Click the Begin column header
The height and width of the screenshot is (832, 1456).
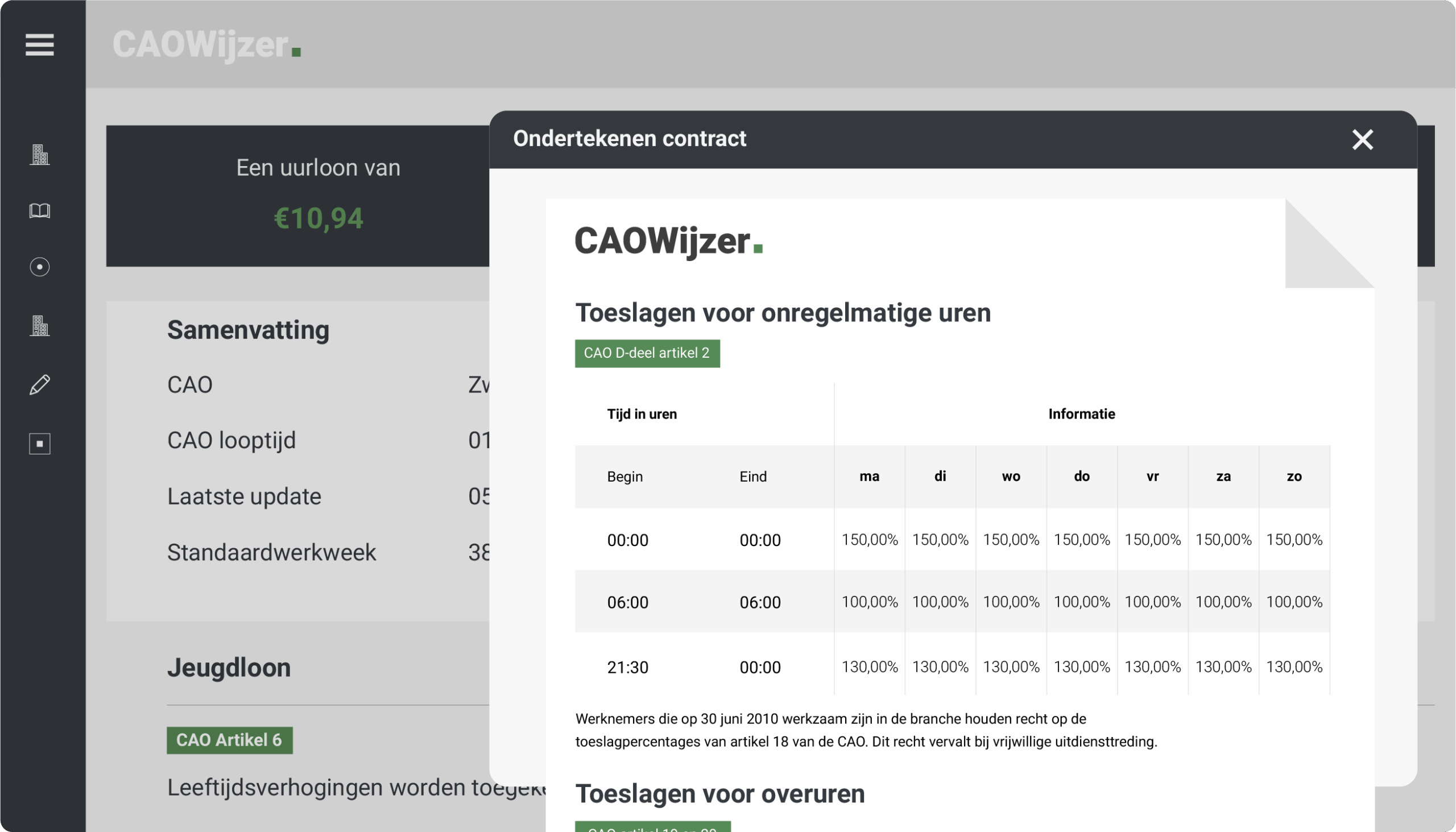(624, 476)
